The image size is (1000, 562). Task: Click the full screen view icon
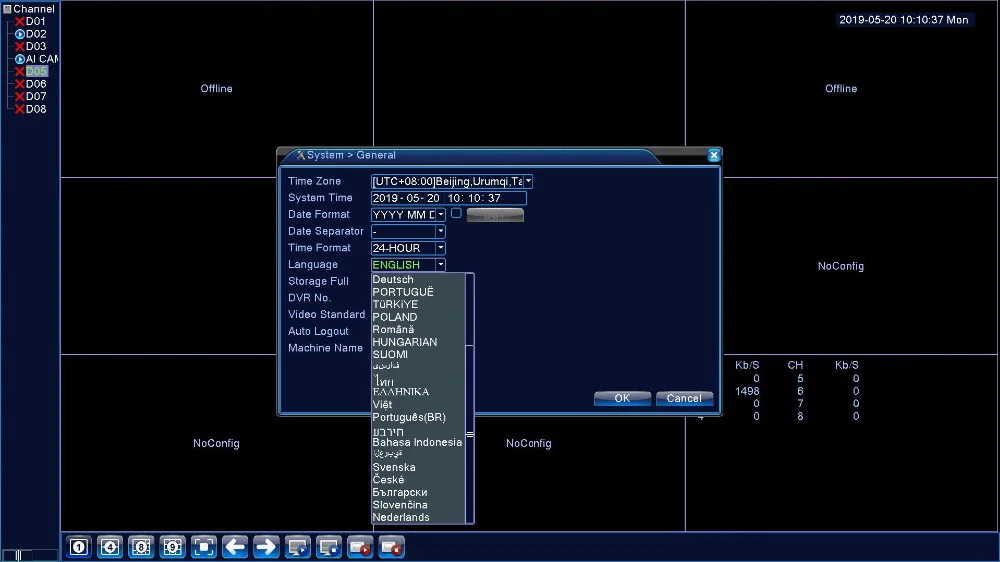[203, 547]
